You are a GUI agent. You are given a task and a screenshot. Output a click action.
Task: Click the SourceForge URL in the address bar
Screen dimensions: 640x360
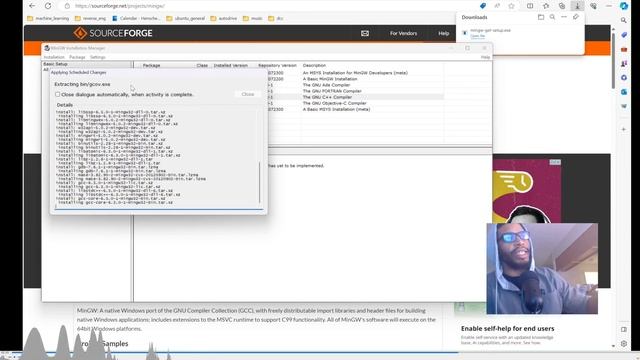pos(120,6)
